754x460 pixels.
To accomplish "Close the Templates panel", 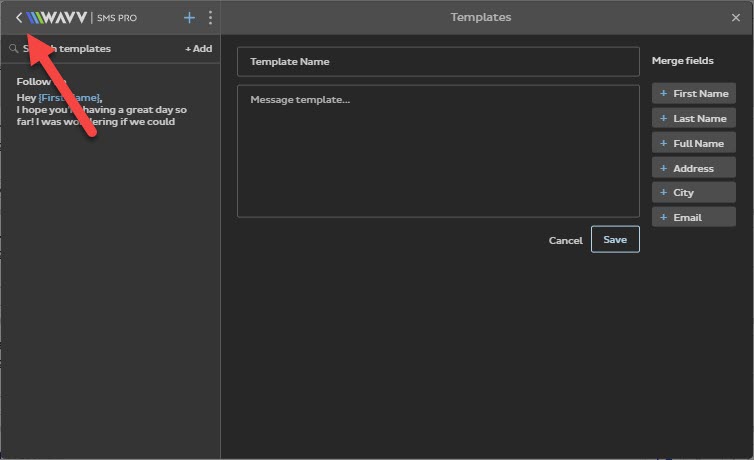I will 736,18.
